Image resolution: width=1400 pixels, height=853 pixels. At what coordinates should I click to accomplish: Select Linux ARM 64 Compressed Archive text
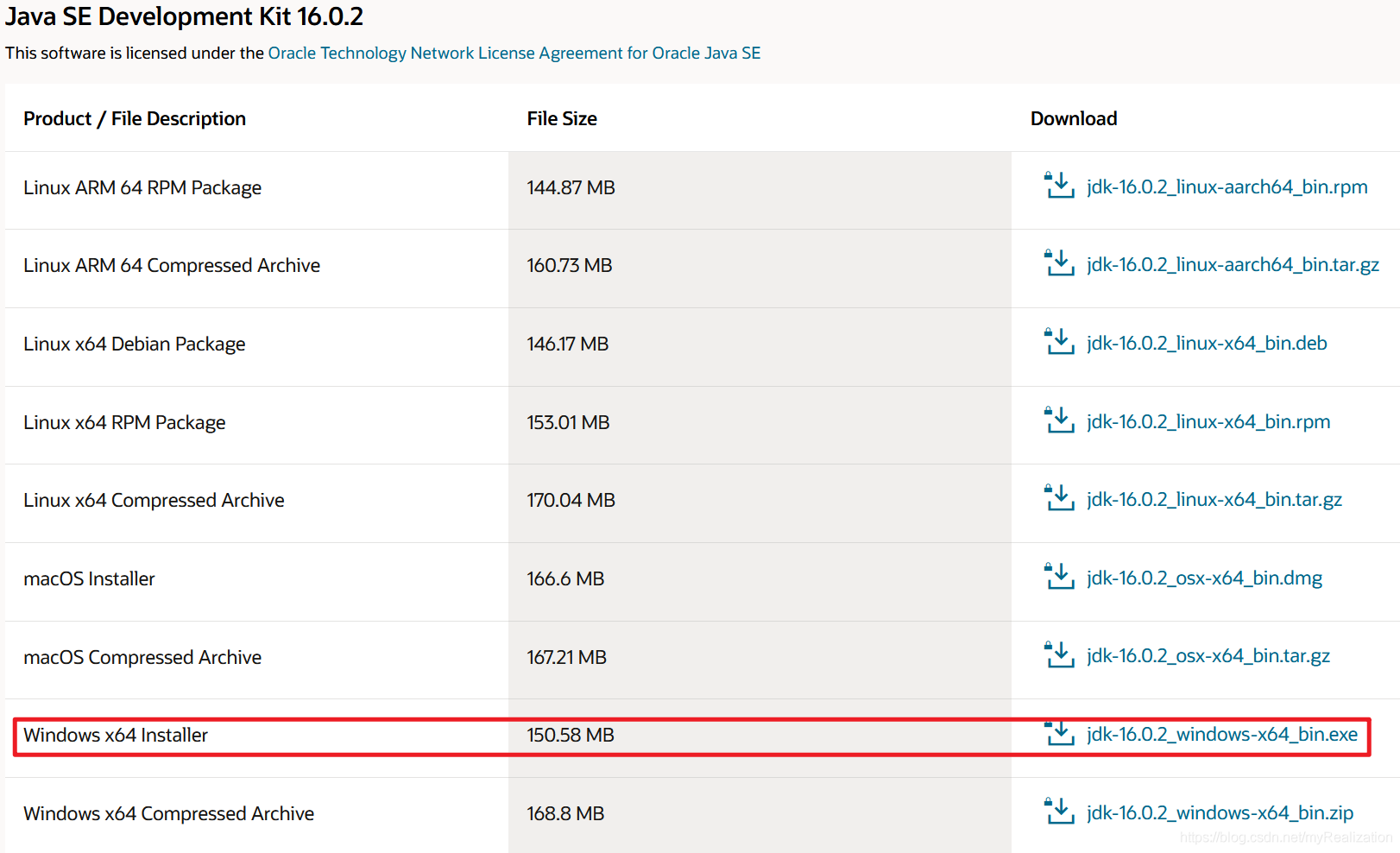pos(172,265)
